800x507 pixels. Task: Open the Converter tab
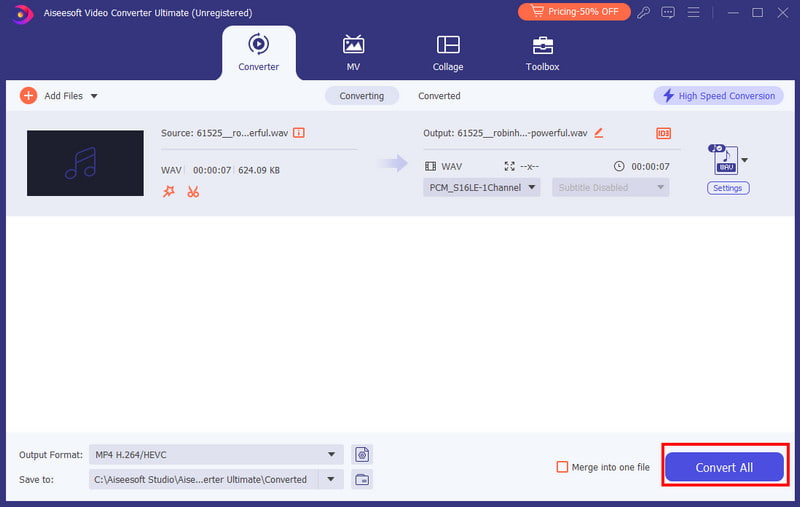pos(259,53)
